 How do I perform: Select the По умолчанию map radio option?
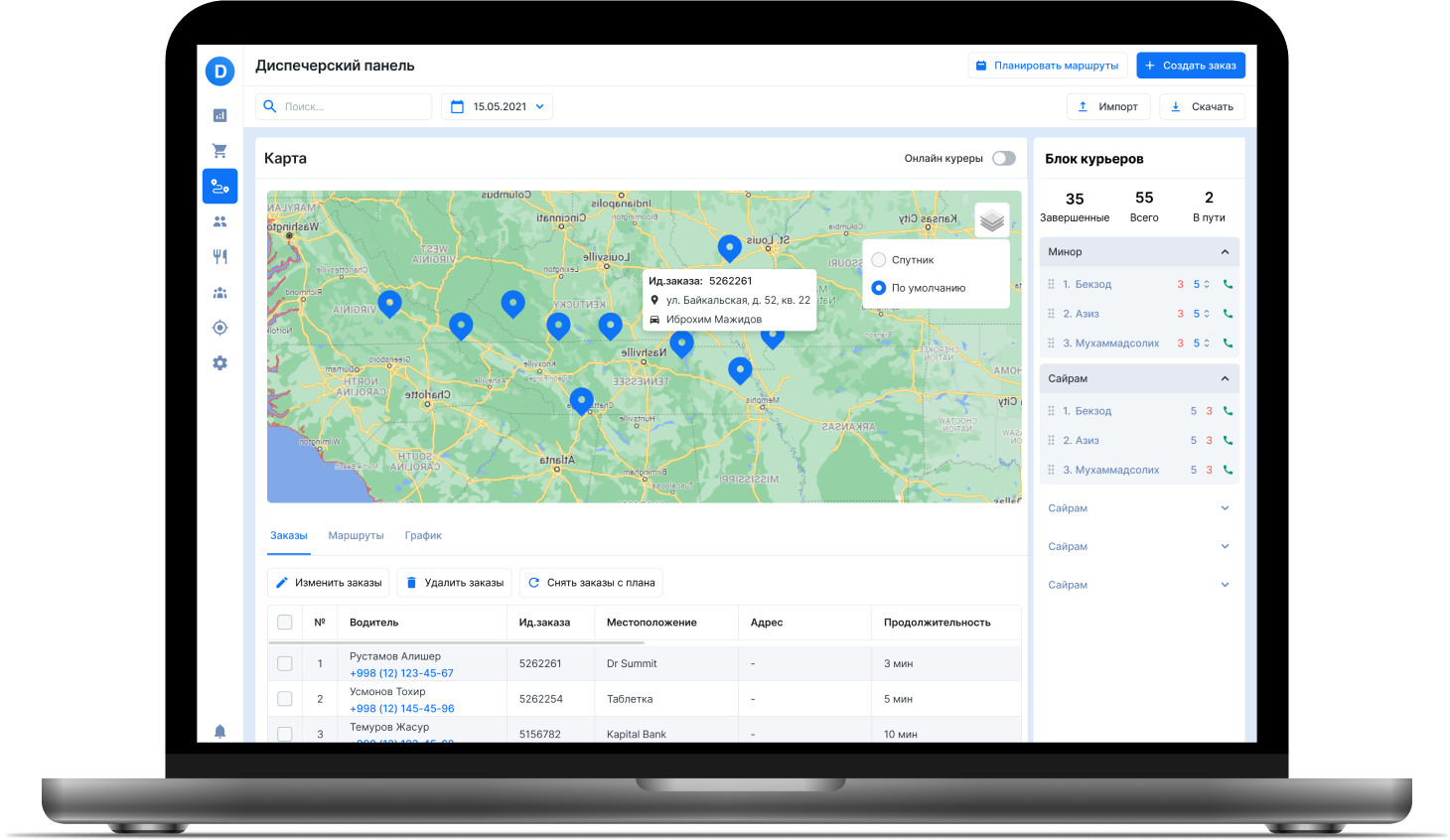(x=878, y=288)
